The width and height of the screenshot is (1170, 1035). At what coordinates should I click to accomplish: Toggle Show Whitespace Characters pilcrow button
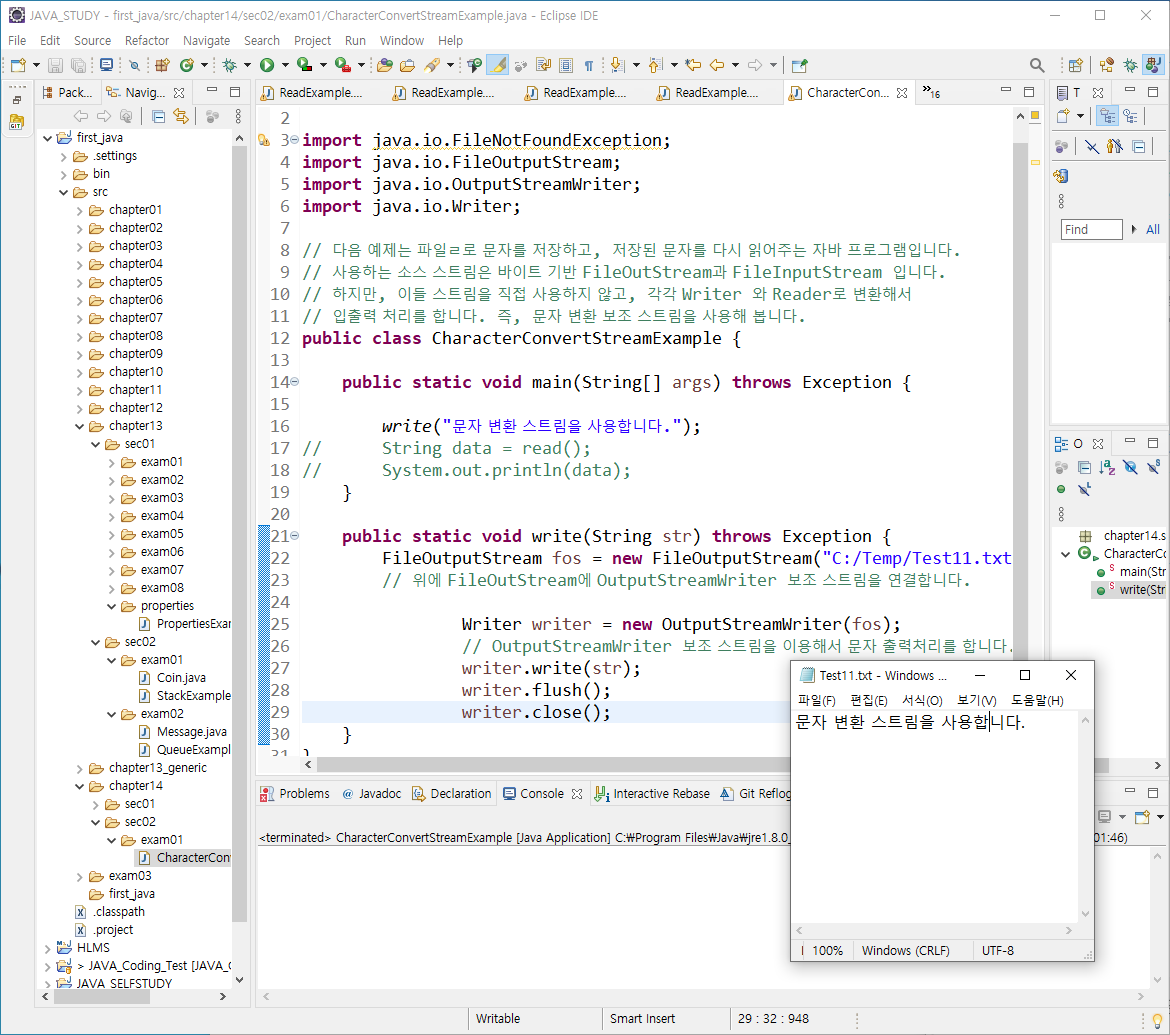pyautogui.click(x=589, y=65)
